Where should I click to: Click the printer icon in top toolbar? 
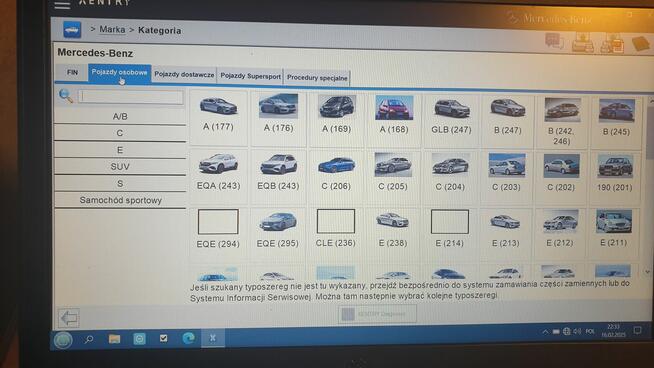tap(583, 42)
